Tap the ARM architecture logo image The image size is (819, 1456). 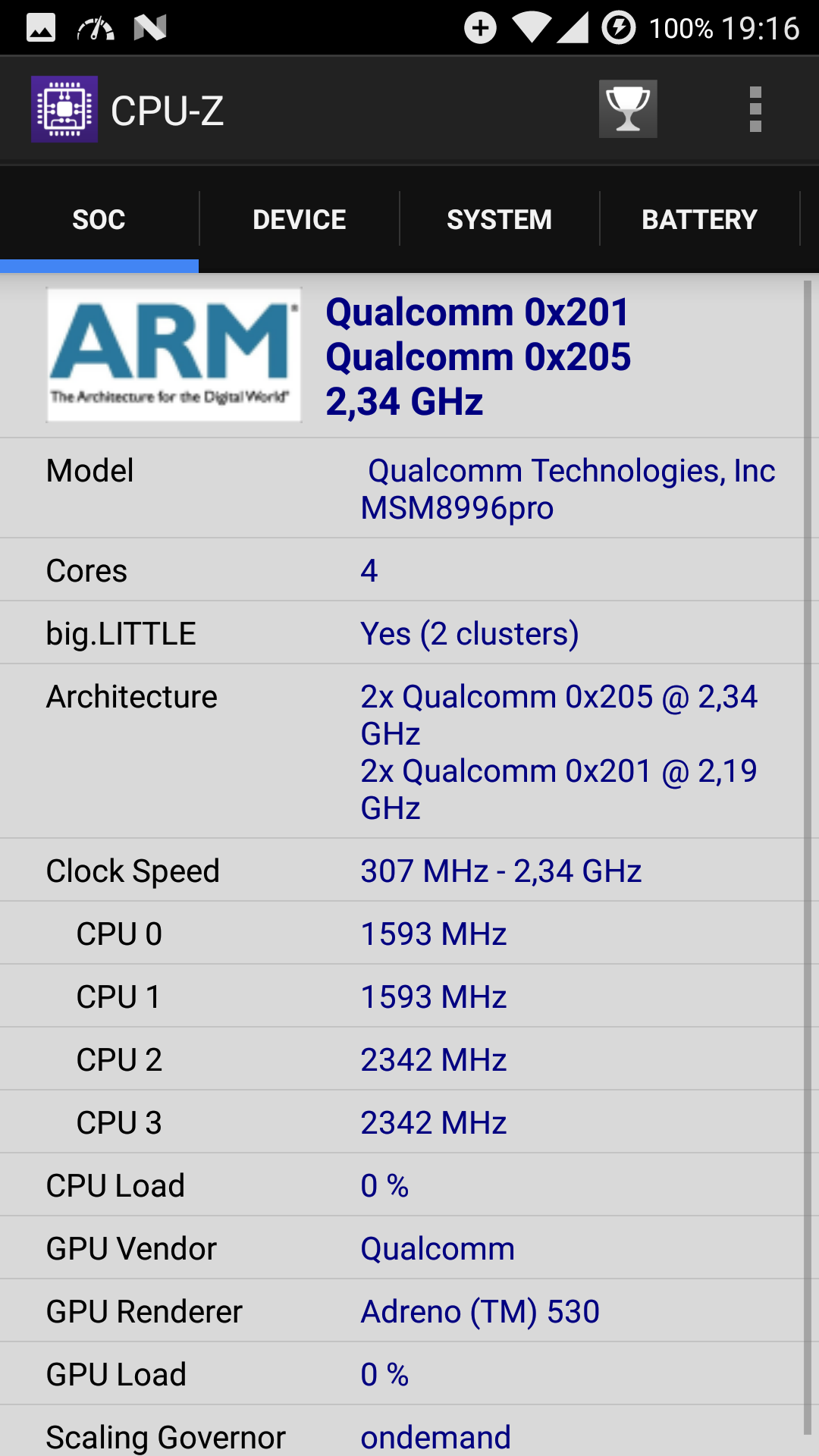174,355
